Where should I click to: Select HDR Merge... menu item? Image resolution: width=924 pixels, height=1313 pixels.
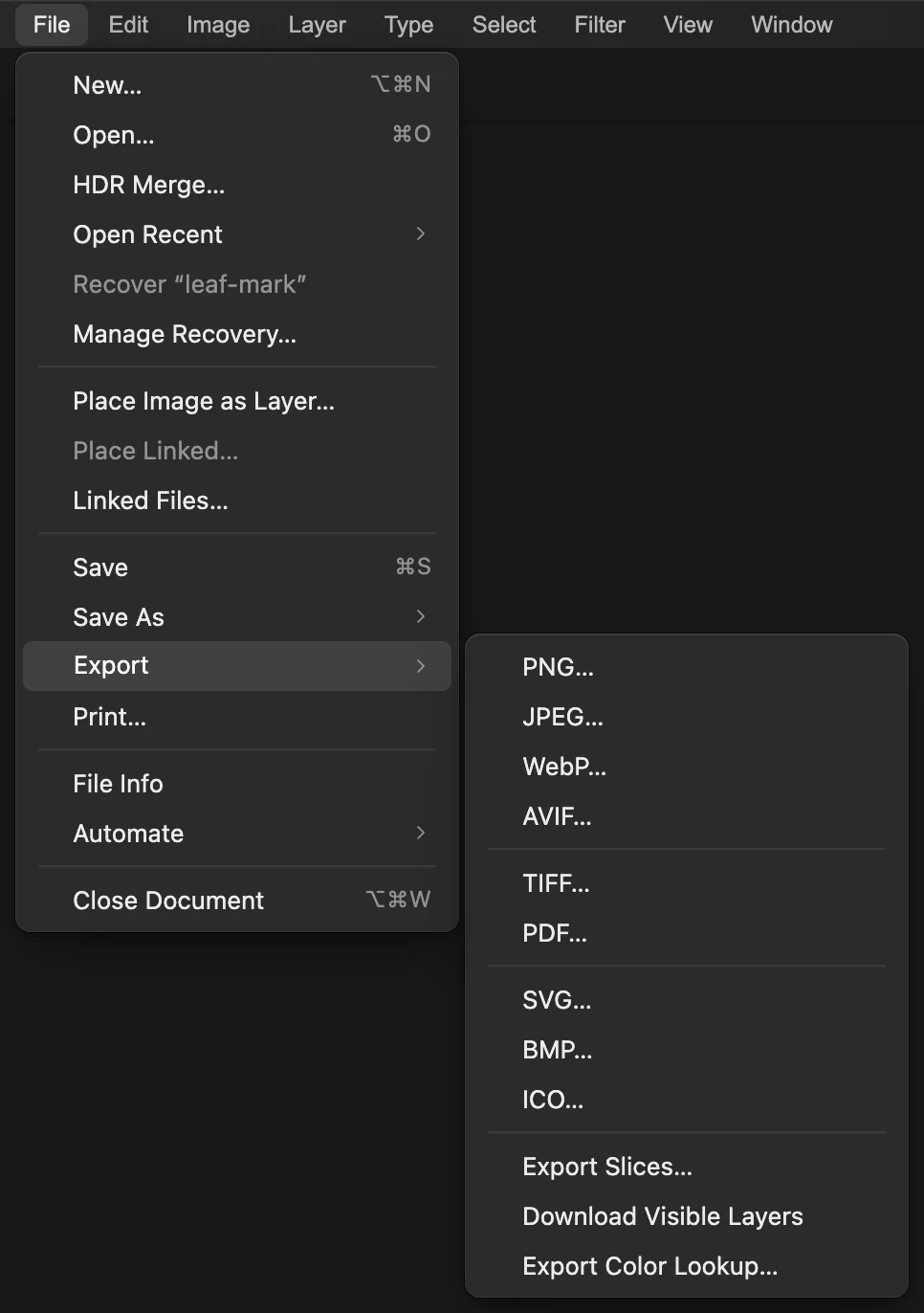(x=237, y=185)
